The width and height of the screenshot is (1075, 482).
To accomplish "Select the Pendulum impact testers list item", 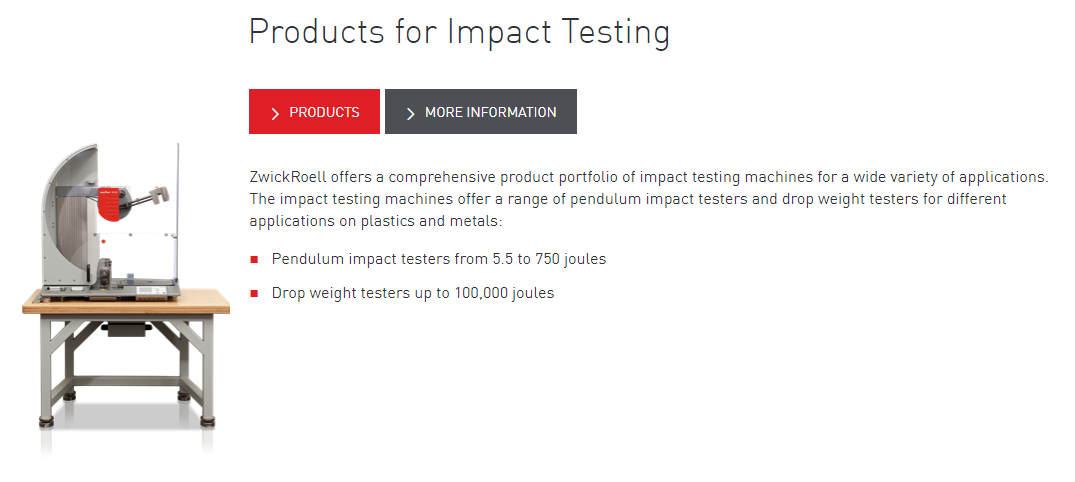I will pyautogui.click(x=438, y=259).
